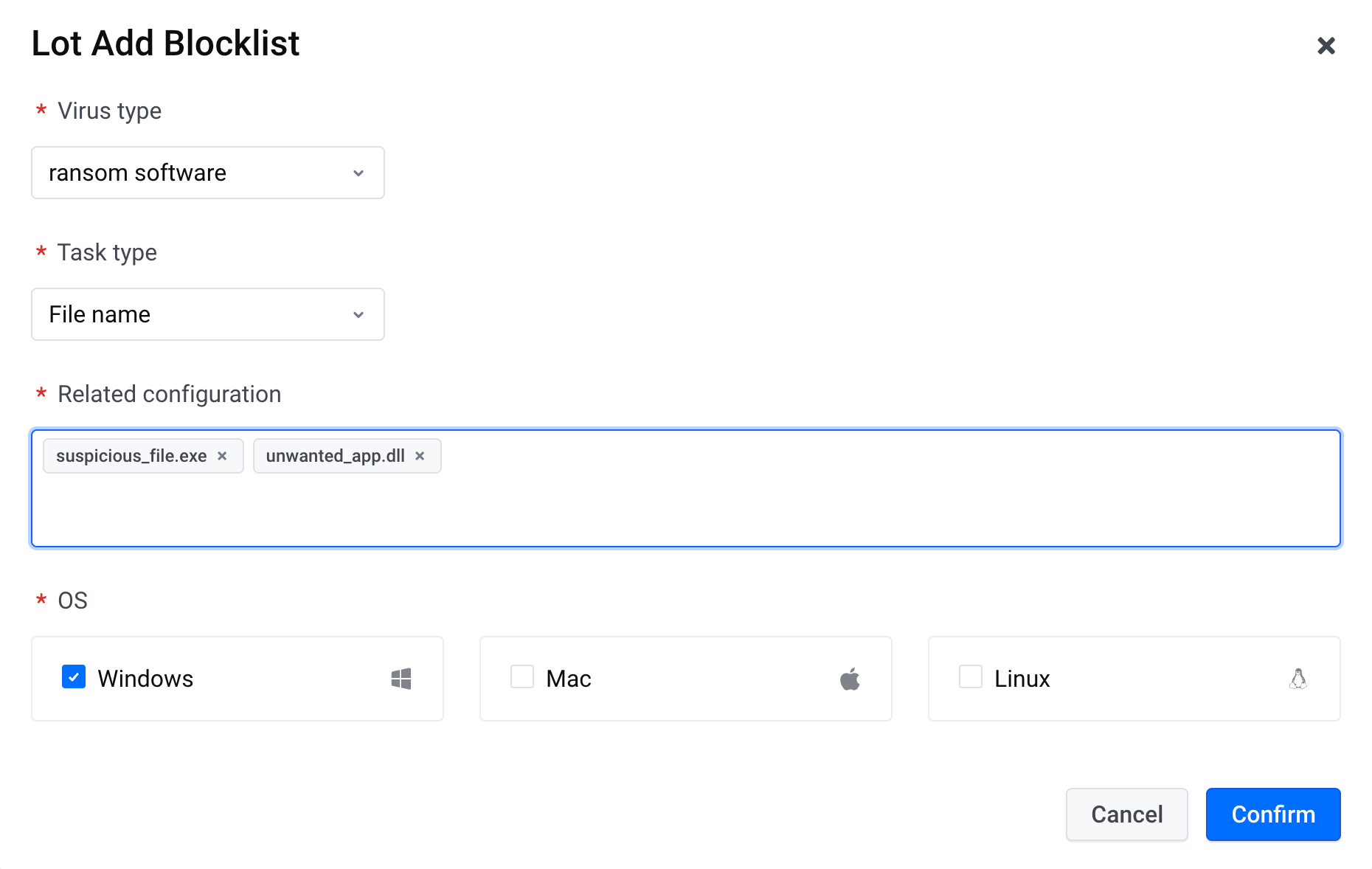The width and height of the screenshot is (1372, 869).
Task: Enable the Mac checkbox
Action: 522,676
